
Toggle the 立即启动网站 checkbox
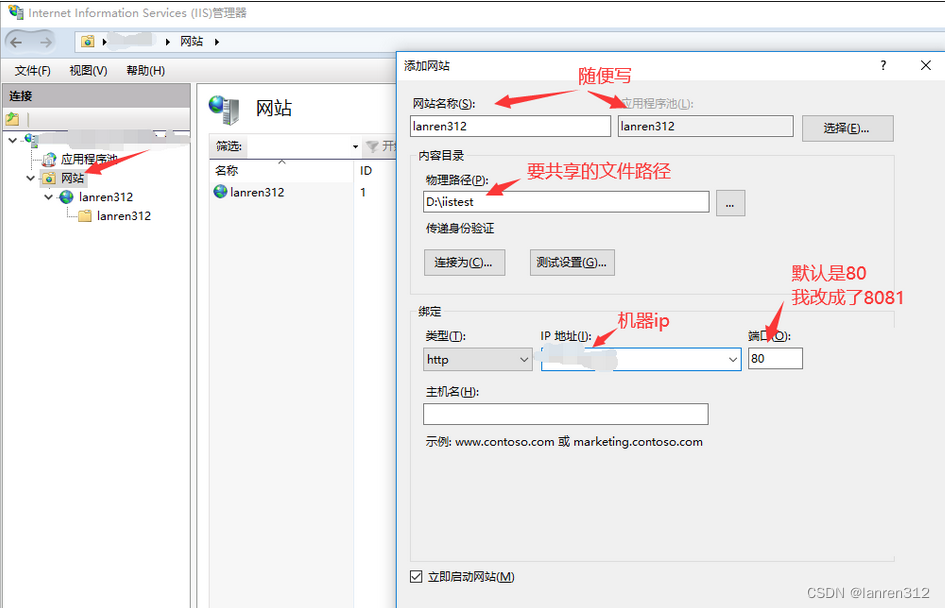[416, 577]
